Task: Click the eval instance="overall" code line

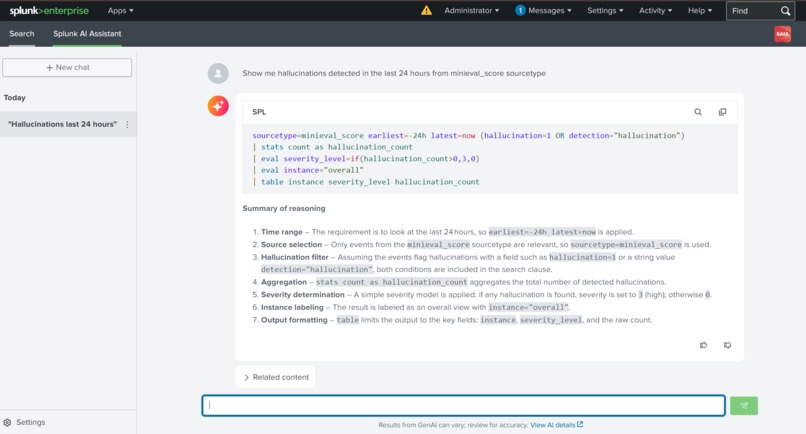Action: pyautogui.click(x=308, y=170)
